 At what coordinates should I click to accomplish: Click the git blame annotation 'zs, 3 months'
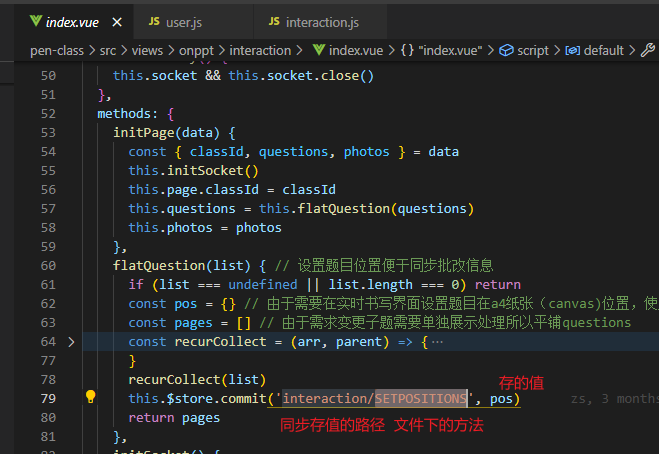(615, 399)
